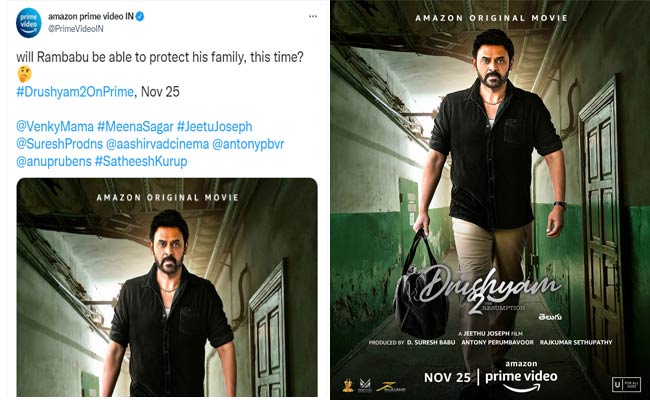
Task: Click the Rajkumar production logo on poster
Action: (390, 387)
